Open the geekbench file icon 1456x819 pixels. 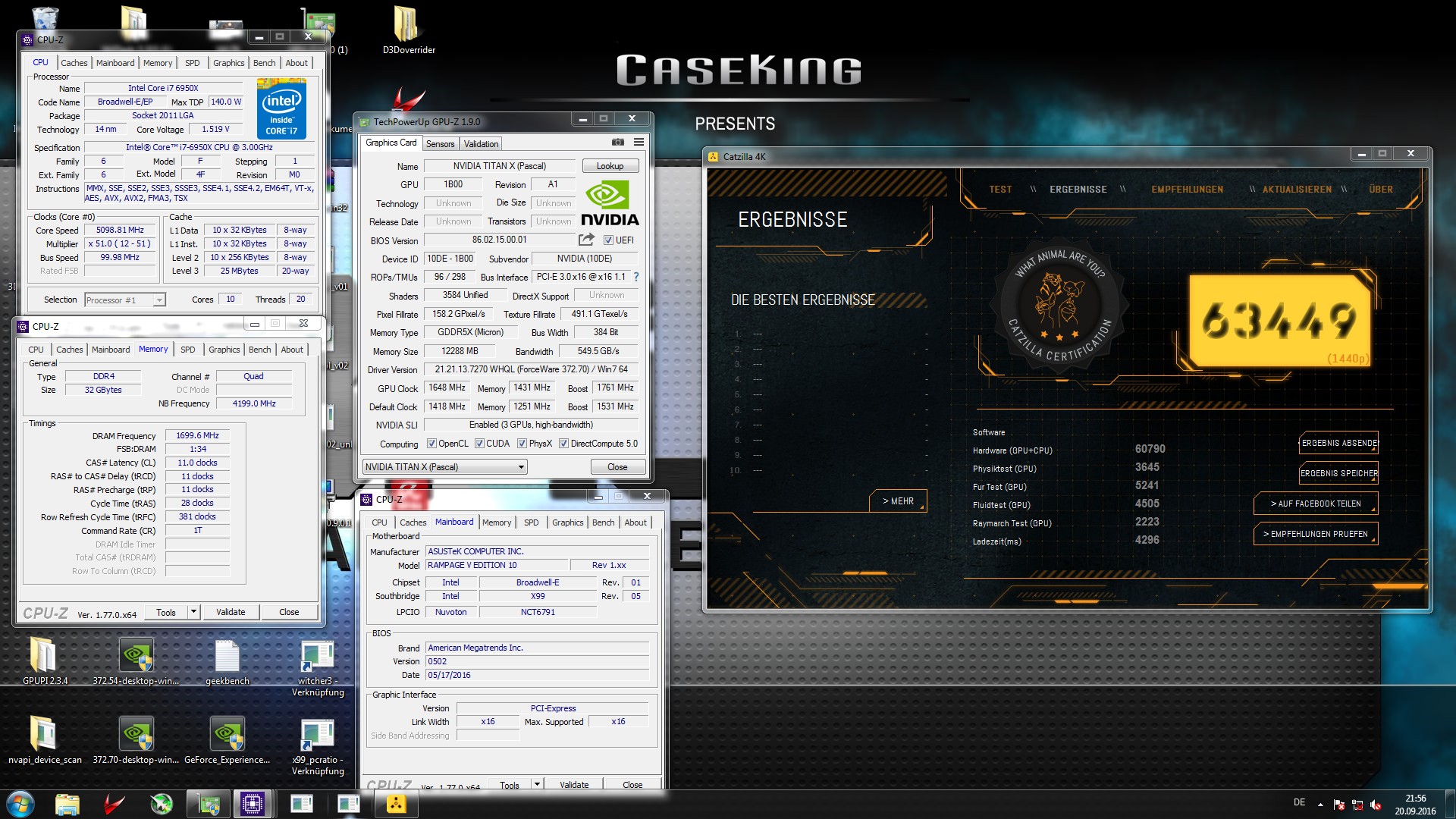tap(227, 655)
